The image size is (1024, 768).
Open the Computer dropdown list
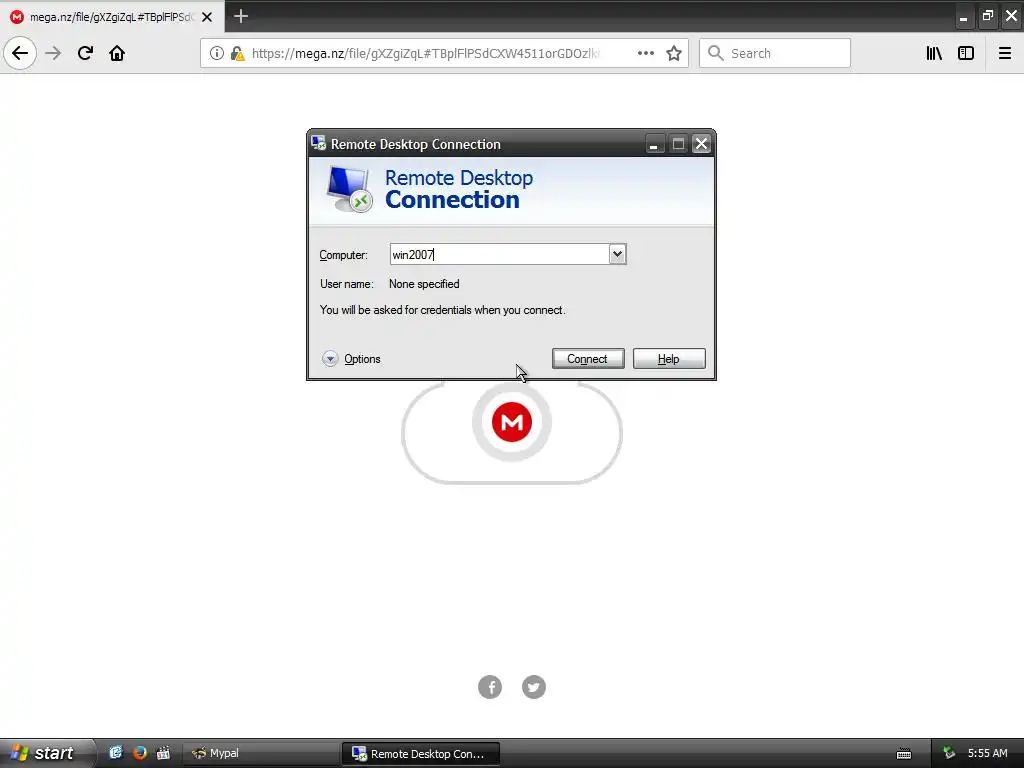617,254
